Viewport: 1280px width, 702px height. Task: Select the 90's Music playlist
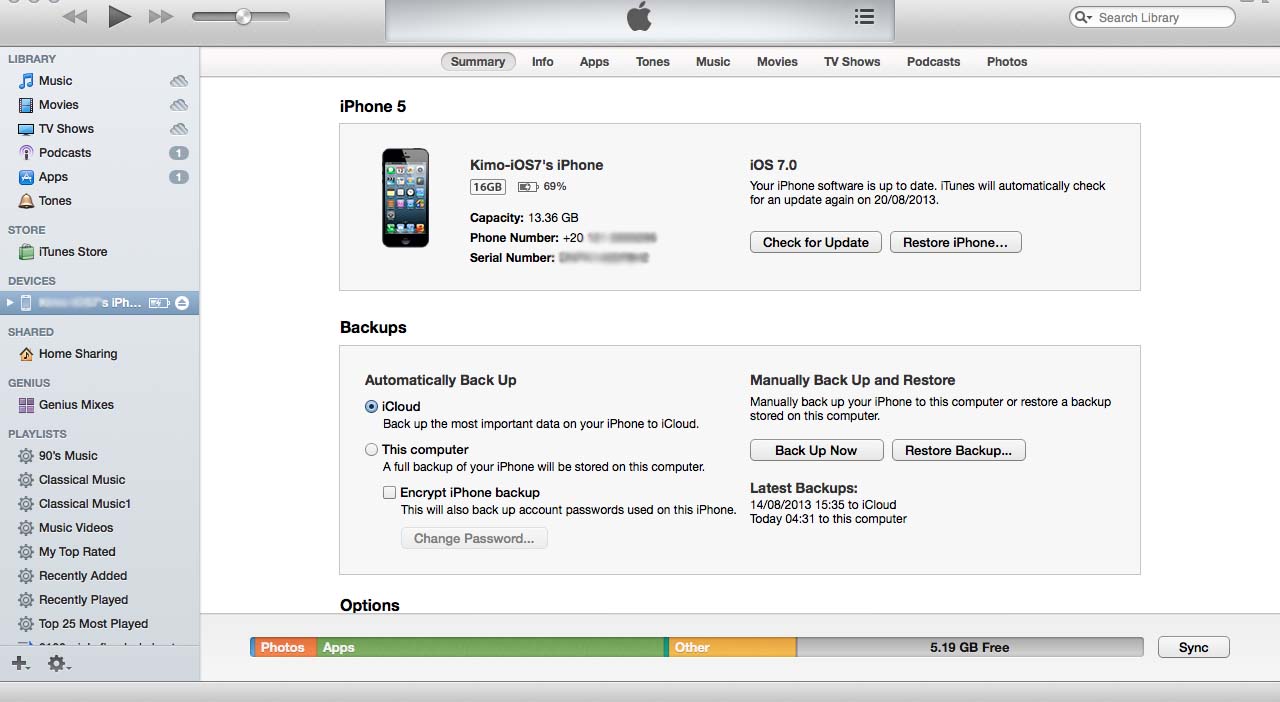pos(68,456)
